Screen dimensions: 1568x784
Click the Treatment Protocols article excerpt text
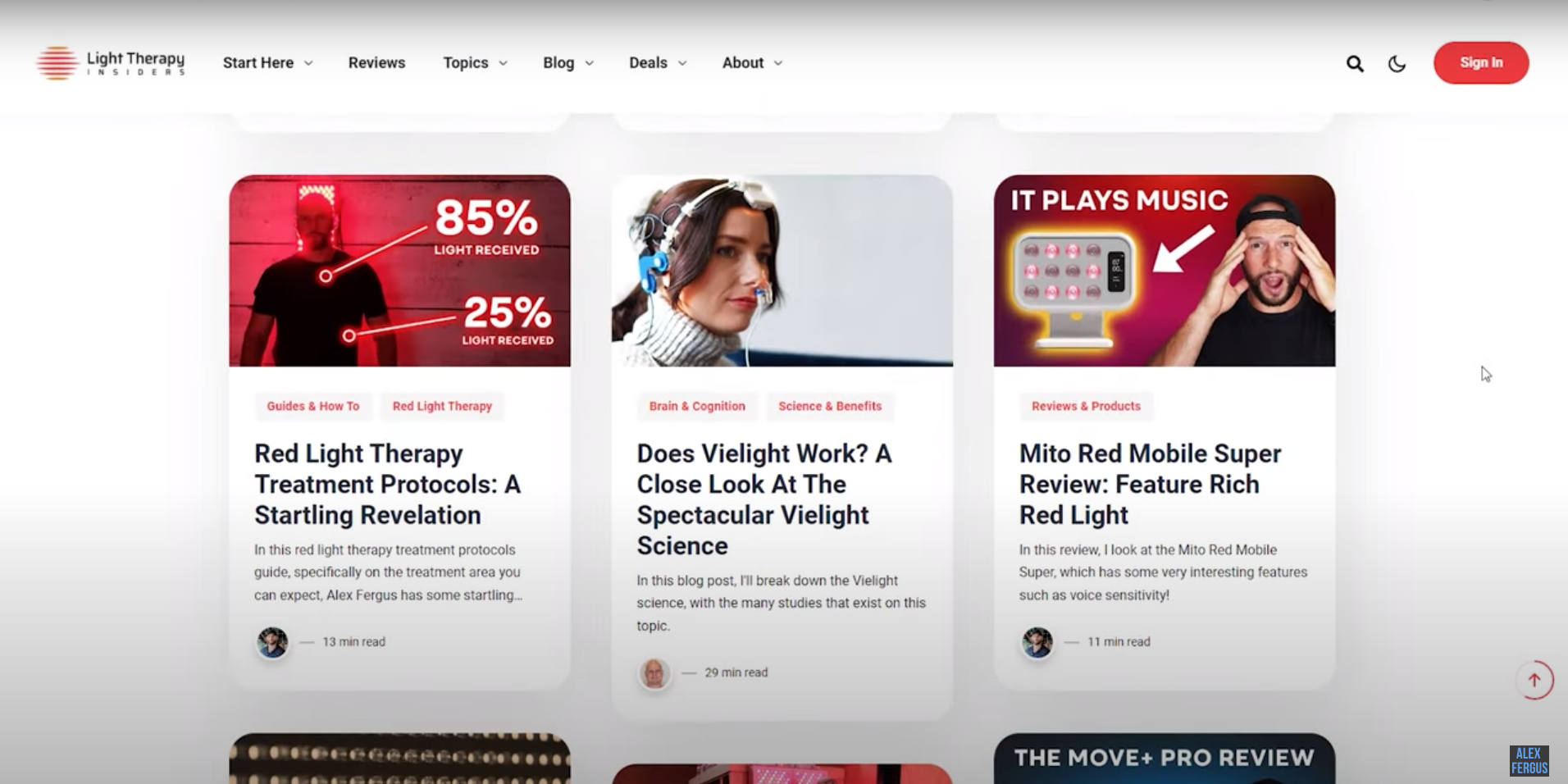click(x=388, y=572)
